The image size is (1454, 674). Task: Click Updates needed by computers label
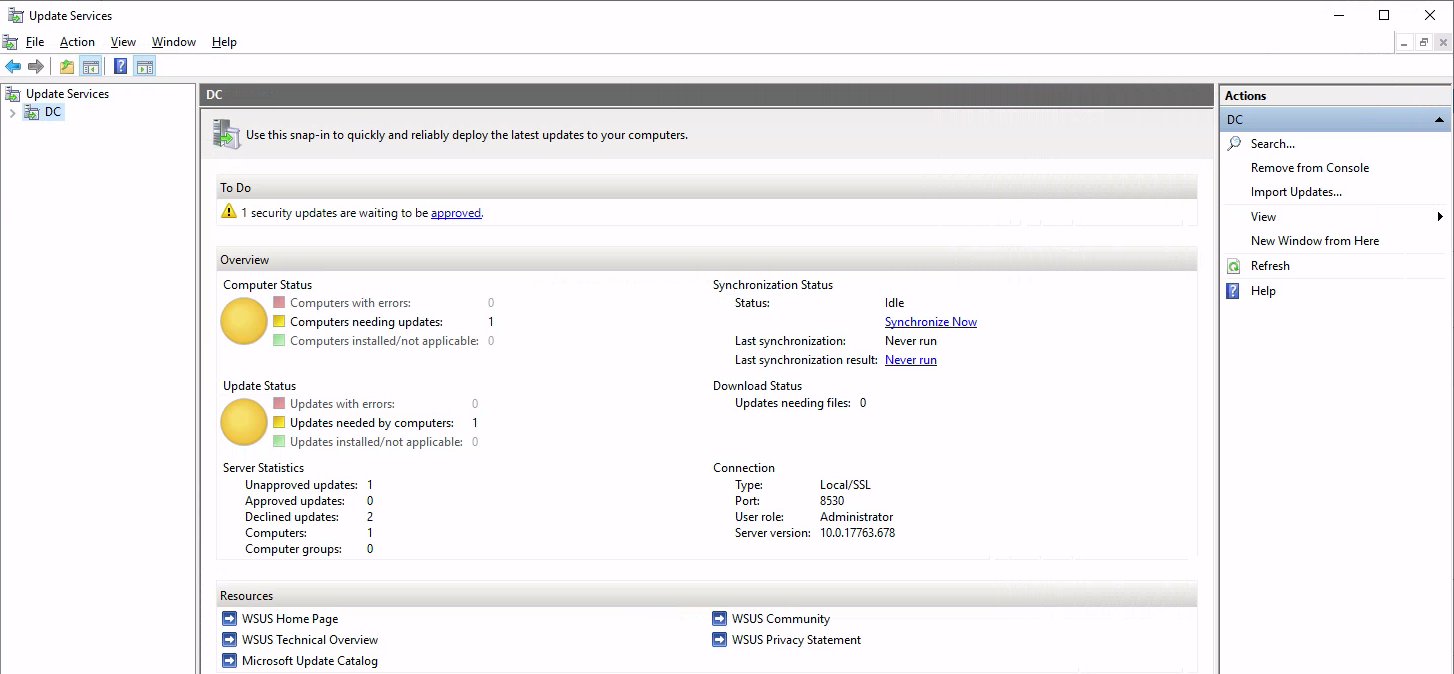click(x=372, y=423)
